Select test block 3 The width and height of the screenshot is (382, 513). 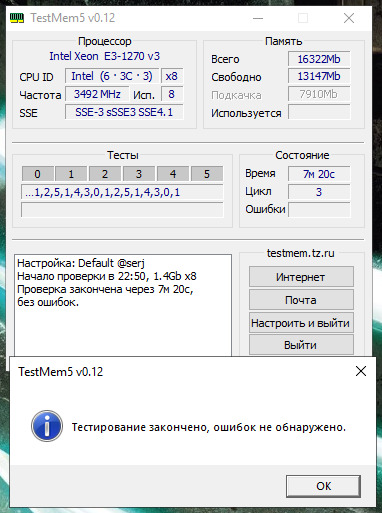pos(139,174)
